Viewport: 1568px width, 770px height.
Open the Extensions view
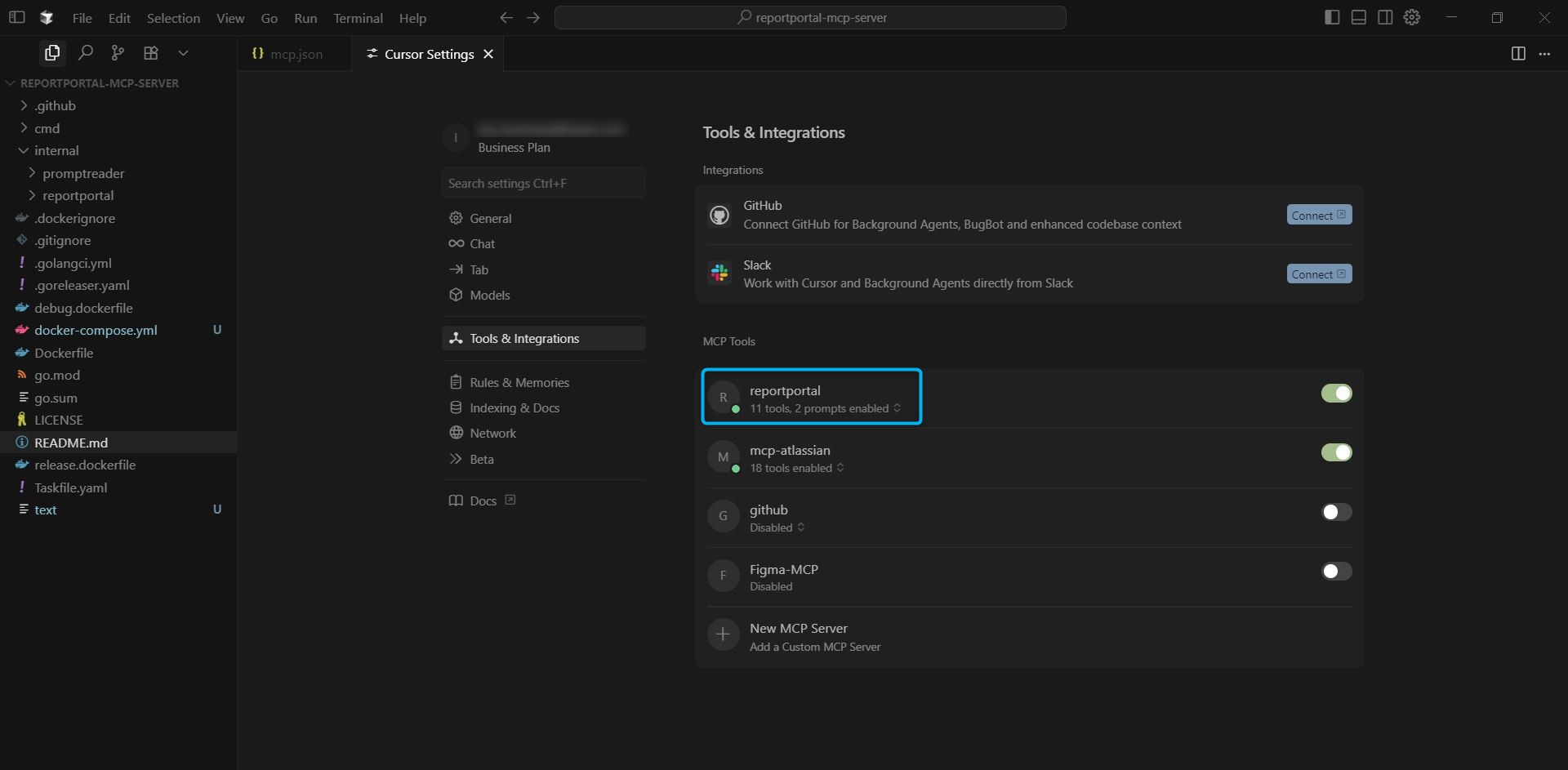pyautogui.click(x=150, y=52)
